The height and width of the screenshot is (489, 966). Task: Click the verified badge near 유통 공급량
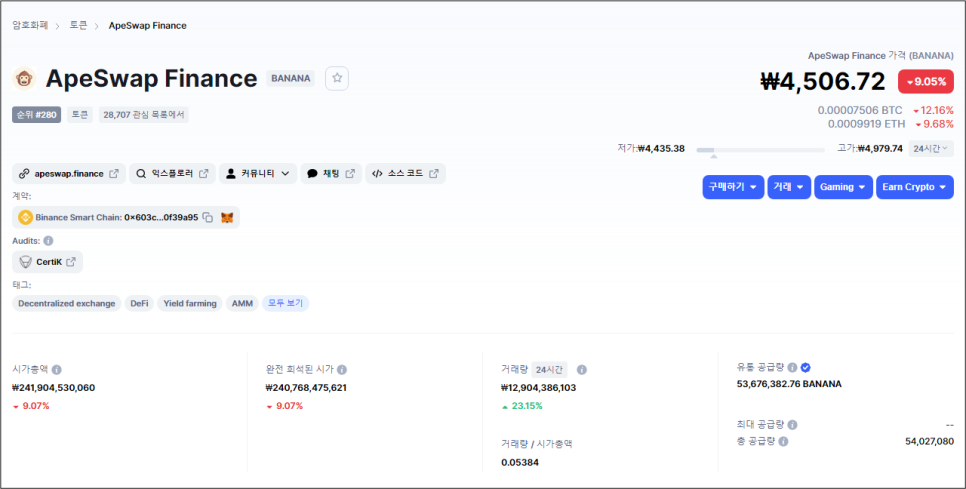pyautogui.click(x=805, y=368)
